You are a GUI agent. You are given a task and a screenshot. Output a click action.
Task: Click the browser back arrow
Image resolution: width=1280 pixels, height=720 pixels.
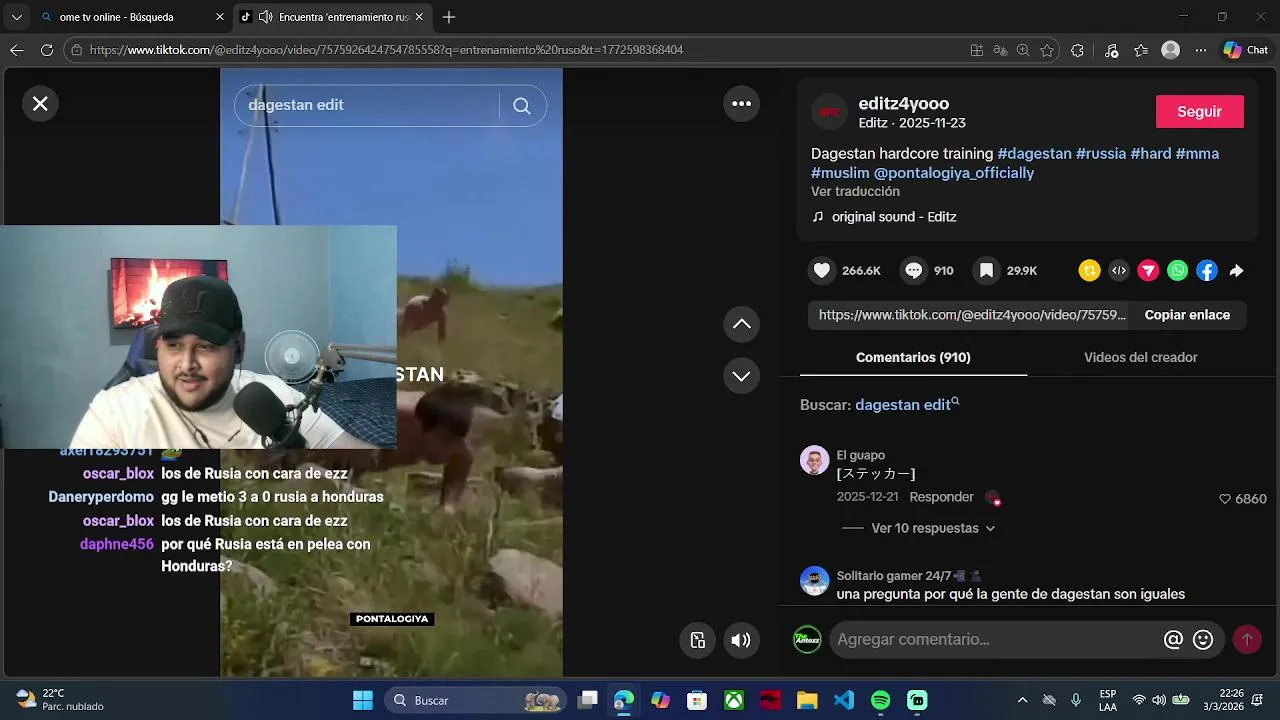tap(16, 50)
